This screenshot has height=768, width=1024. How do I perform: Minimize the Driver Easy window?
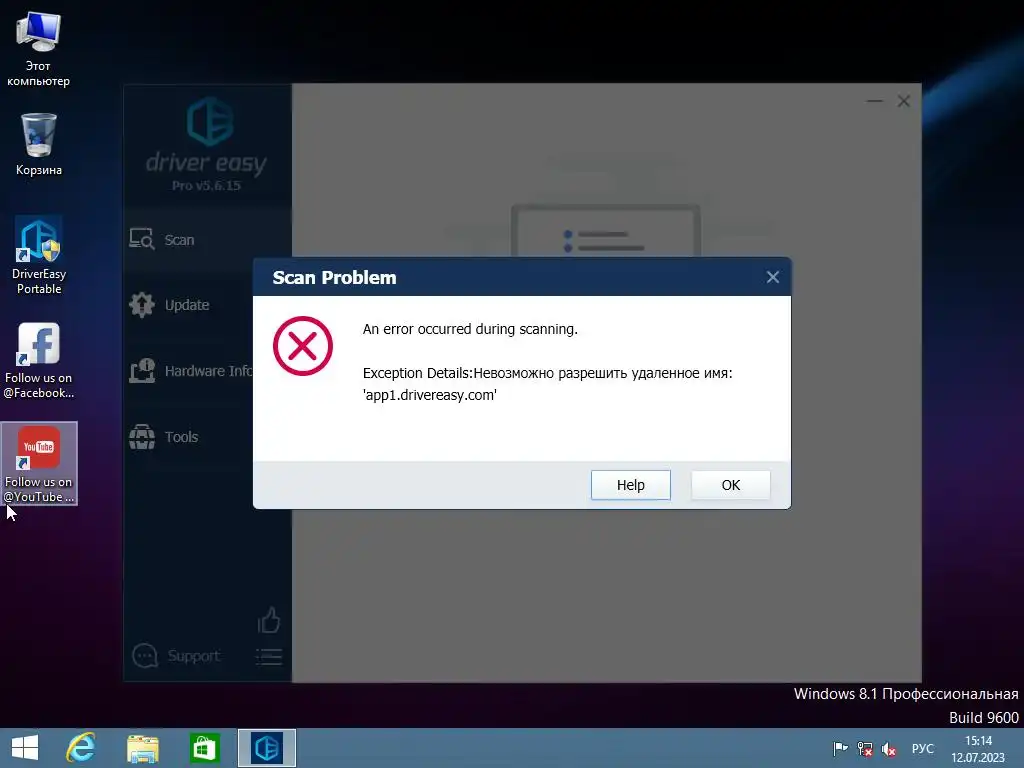tap(874, 101)
